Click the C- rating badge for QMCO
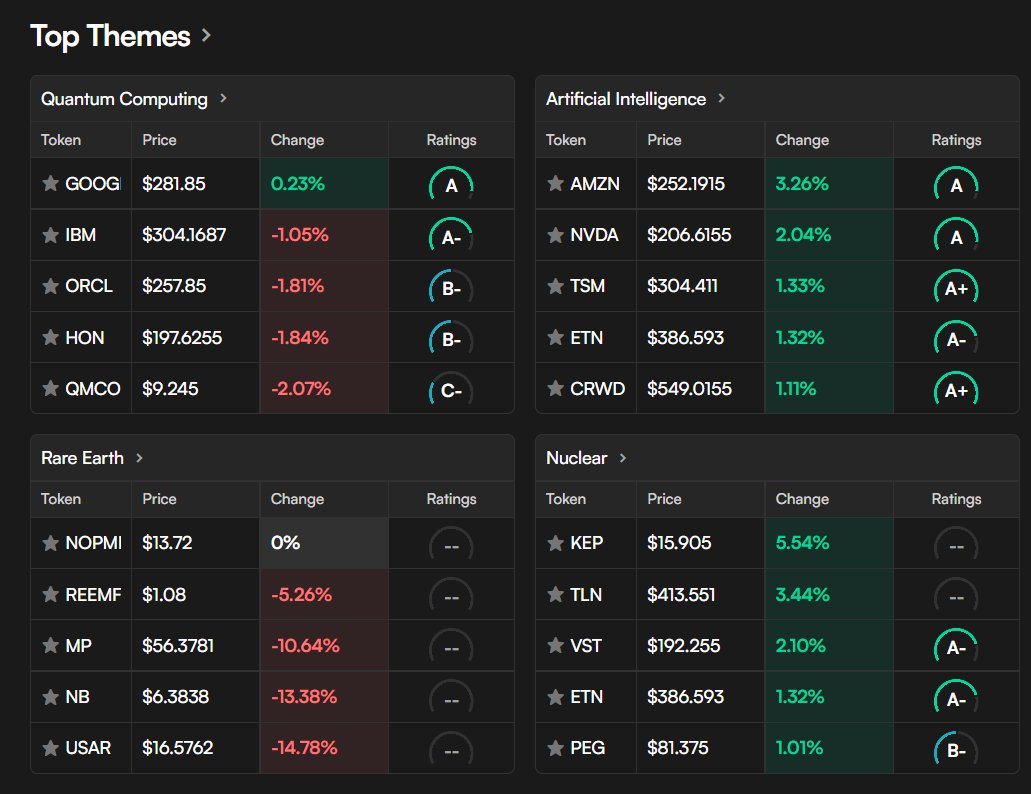1031x794 pixels. coord(451,389)
